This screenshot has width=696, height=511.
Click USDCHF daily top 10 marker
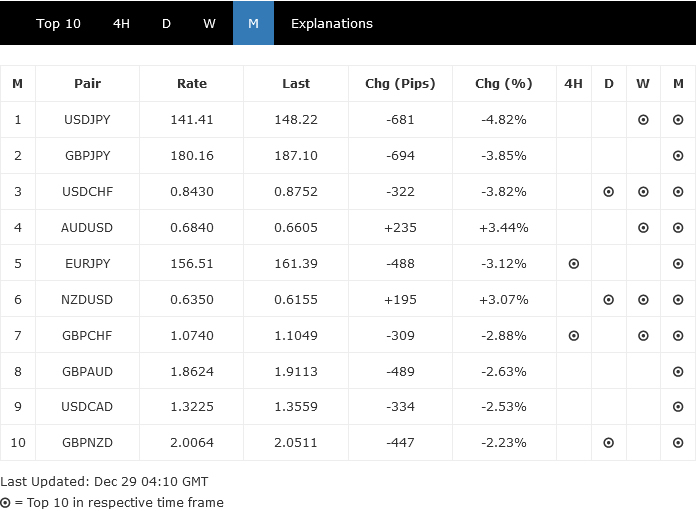tap(608, 192)
